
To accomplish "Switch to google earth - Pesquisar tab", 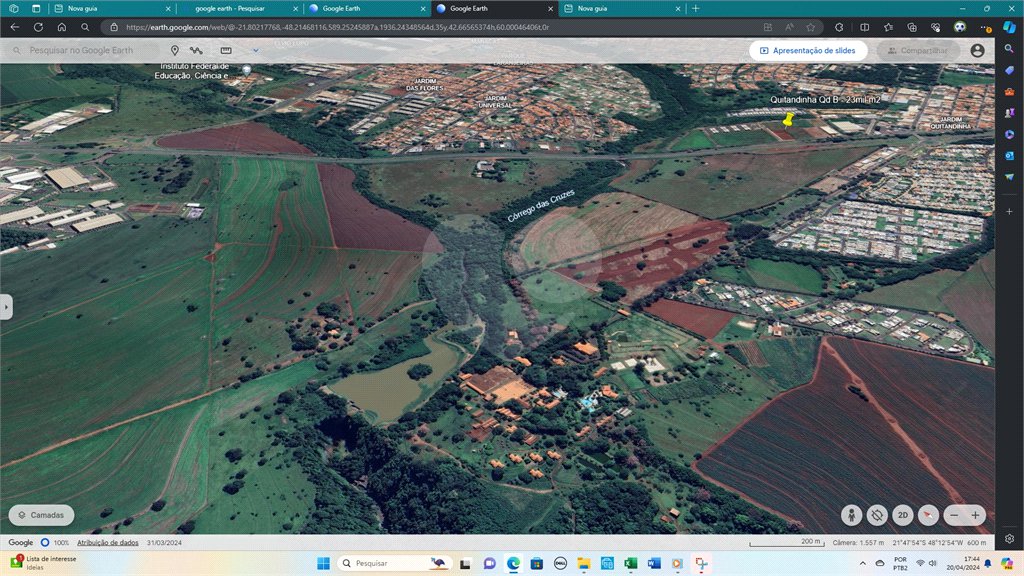I will [238, 8].
